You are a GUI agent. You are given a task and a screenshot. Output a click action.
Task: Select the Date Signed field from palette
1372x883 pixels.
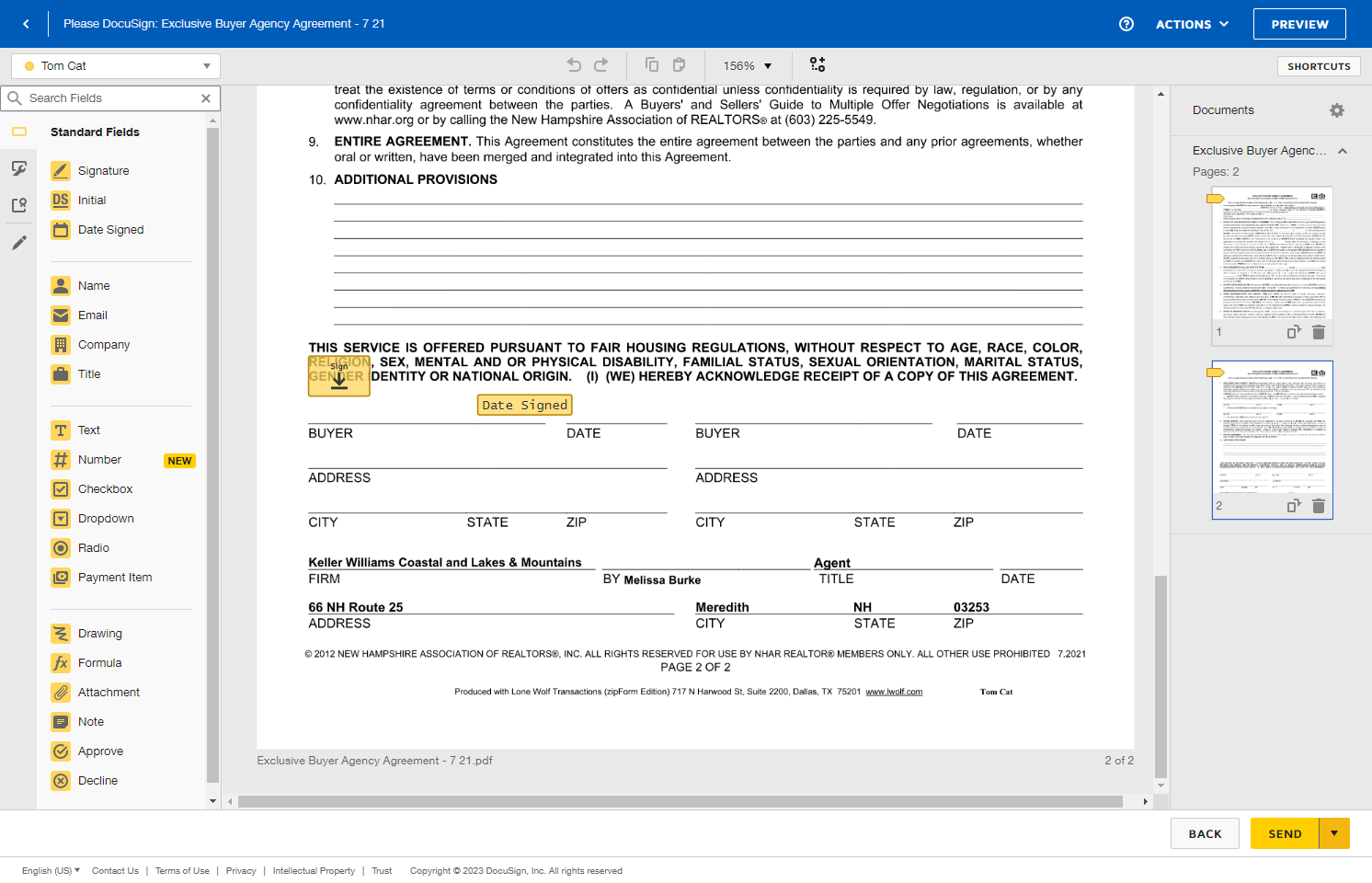(97, 230)
